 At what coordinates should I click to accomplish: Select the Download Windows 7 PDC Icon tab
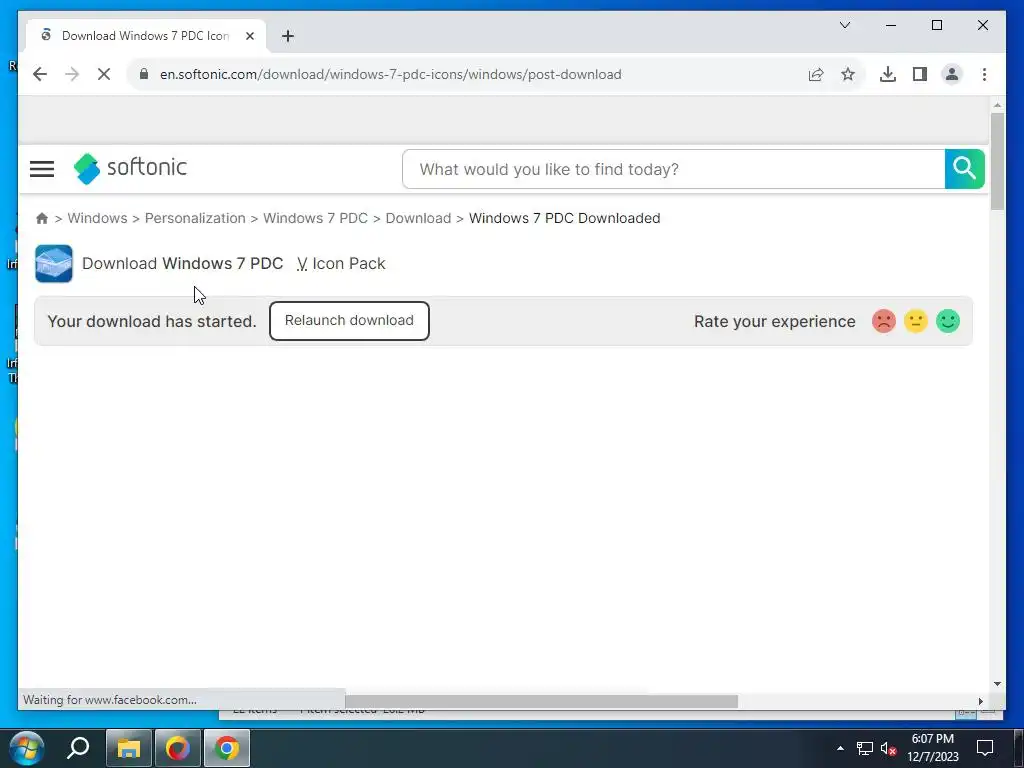(145, 36)
